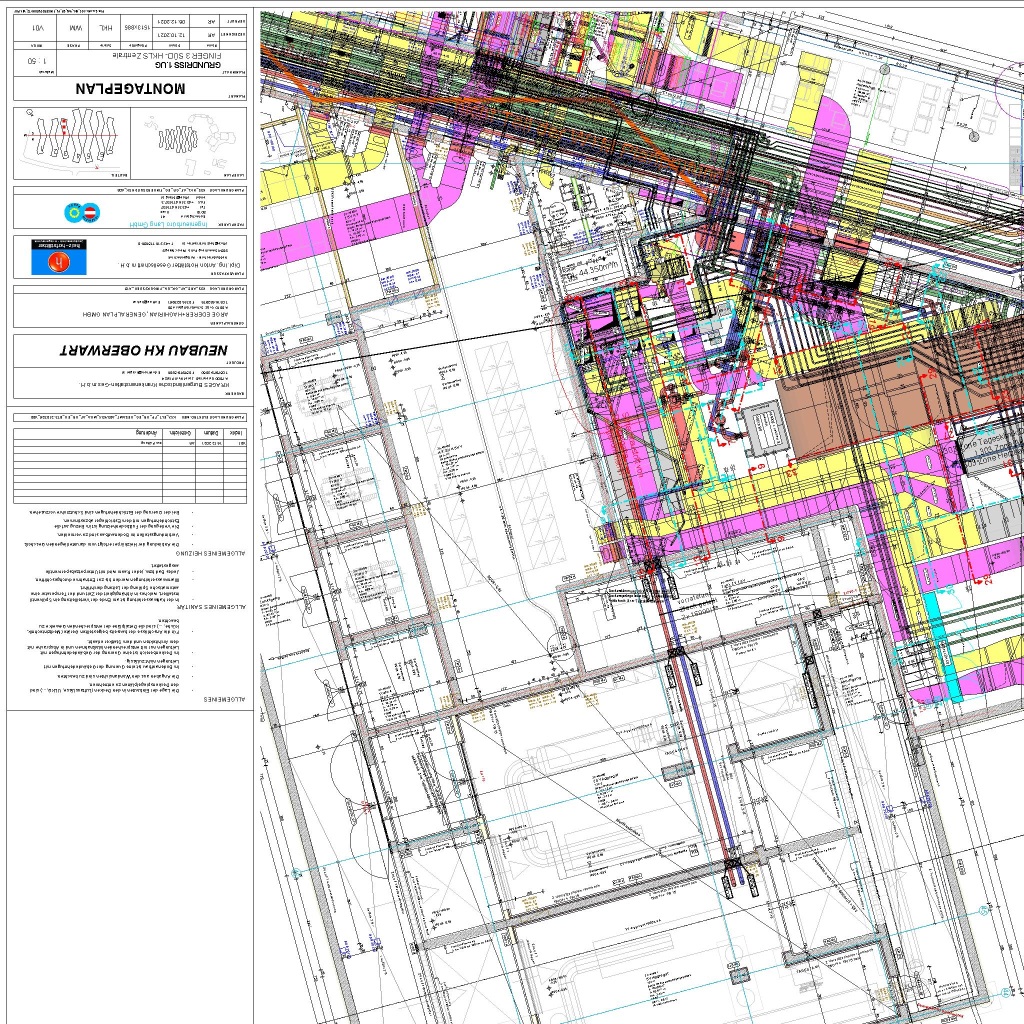
Task: Click the V01 revision index cell
Action: (x=38, y=30)
